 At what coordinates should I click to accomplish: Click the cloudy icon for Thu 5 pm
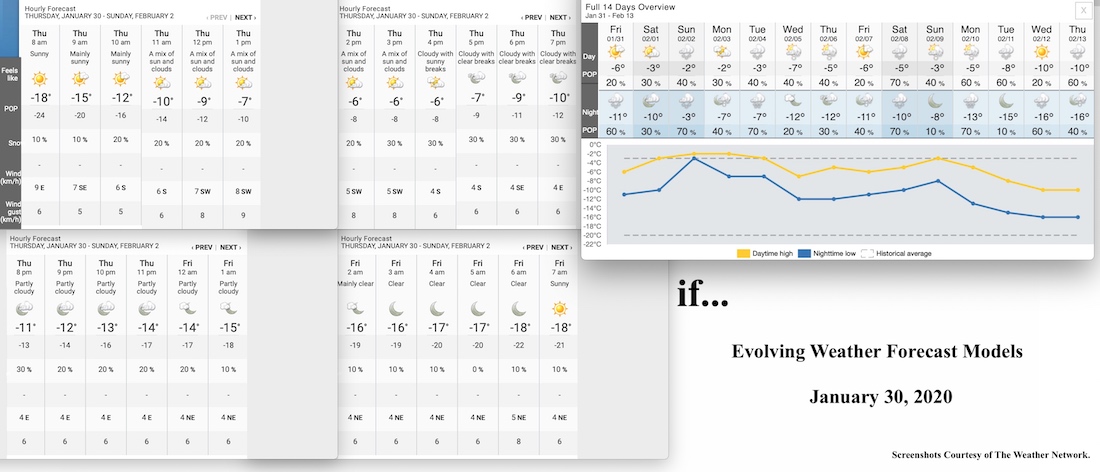[476, 77]
